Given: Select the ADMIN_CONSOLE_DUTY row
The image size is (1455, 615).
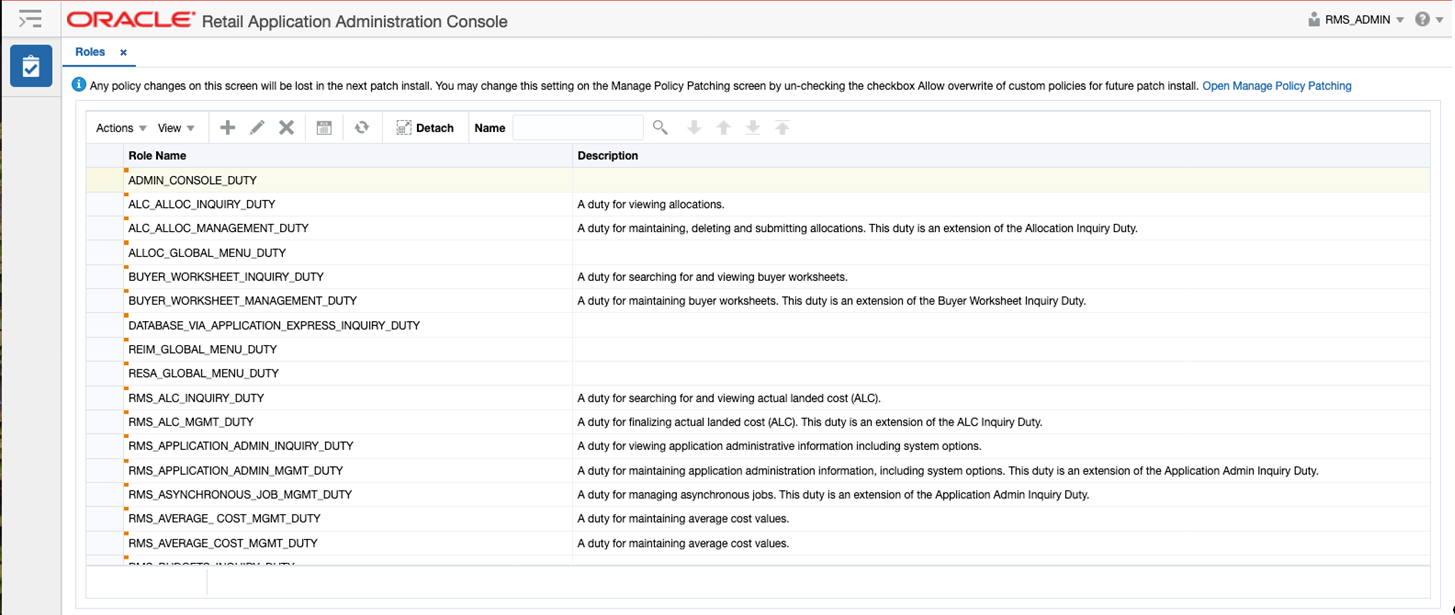Looking at the screenshot, I should (x=300, y=180).
